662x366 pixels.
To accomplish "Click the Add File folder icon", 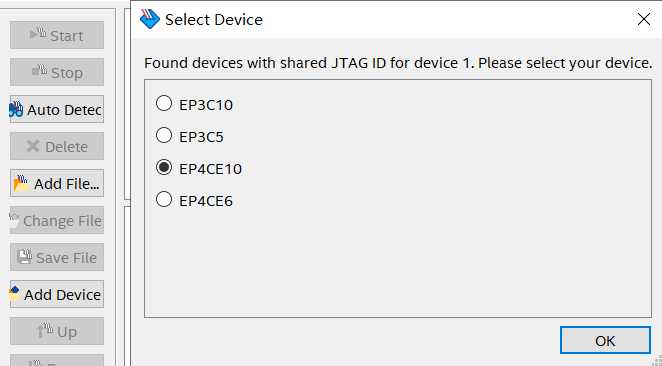I will 21,184.
